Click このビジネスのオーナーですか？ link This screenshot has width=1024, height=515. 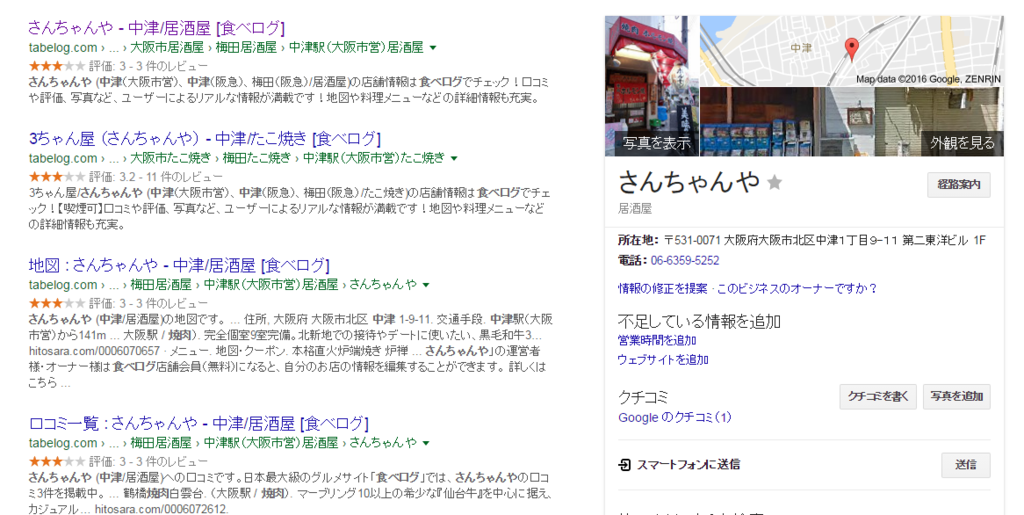(797, 289)
